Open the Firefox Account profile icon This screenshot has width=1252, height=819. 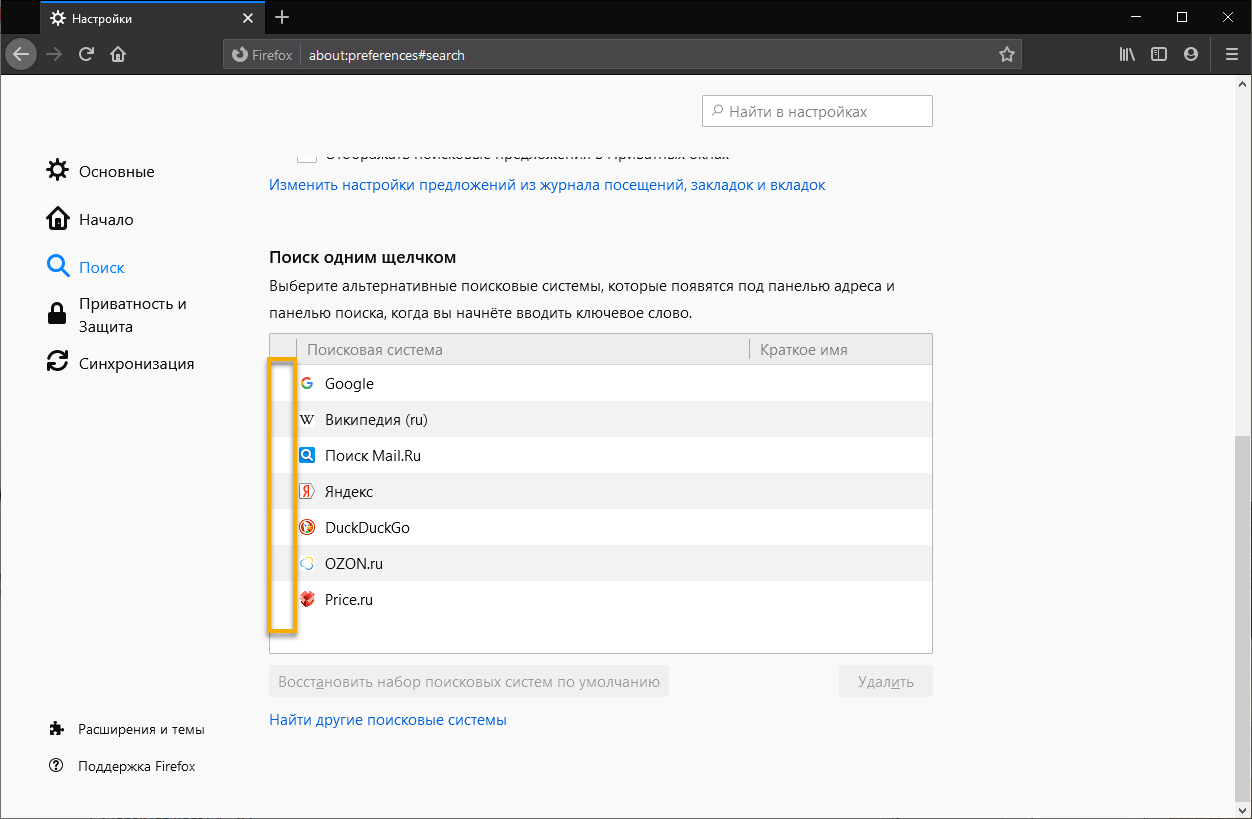click(x=1190, y=54)
